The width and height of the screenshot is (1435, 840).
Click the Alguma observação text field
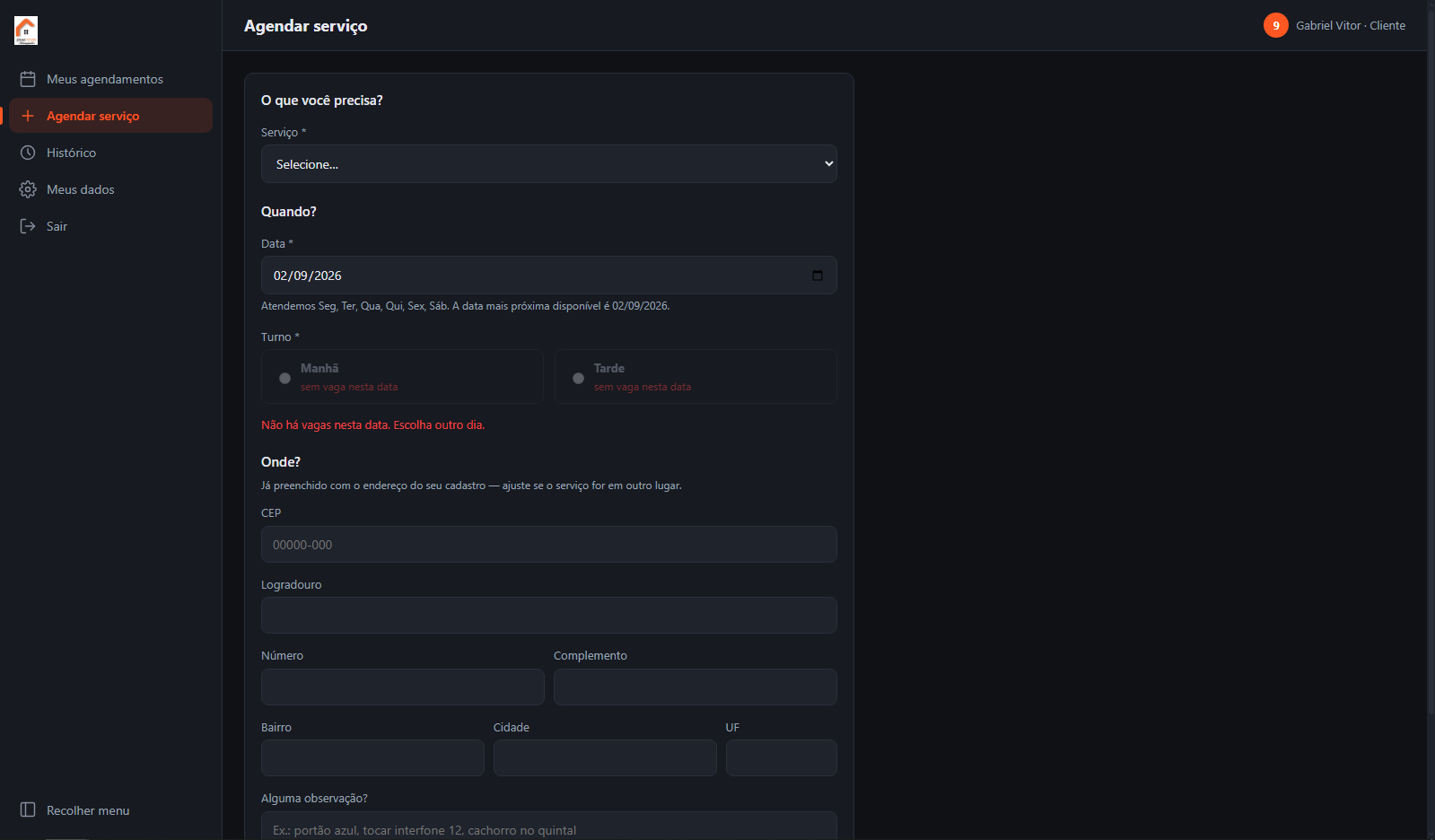pos(549,827)
